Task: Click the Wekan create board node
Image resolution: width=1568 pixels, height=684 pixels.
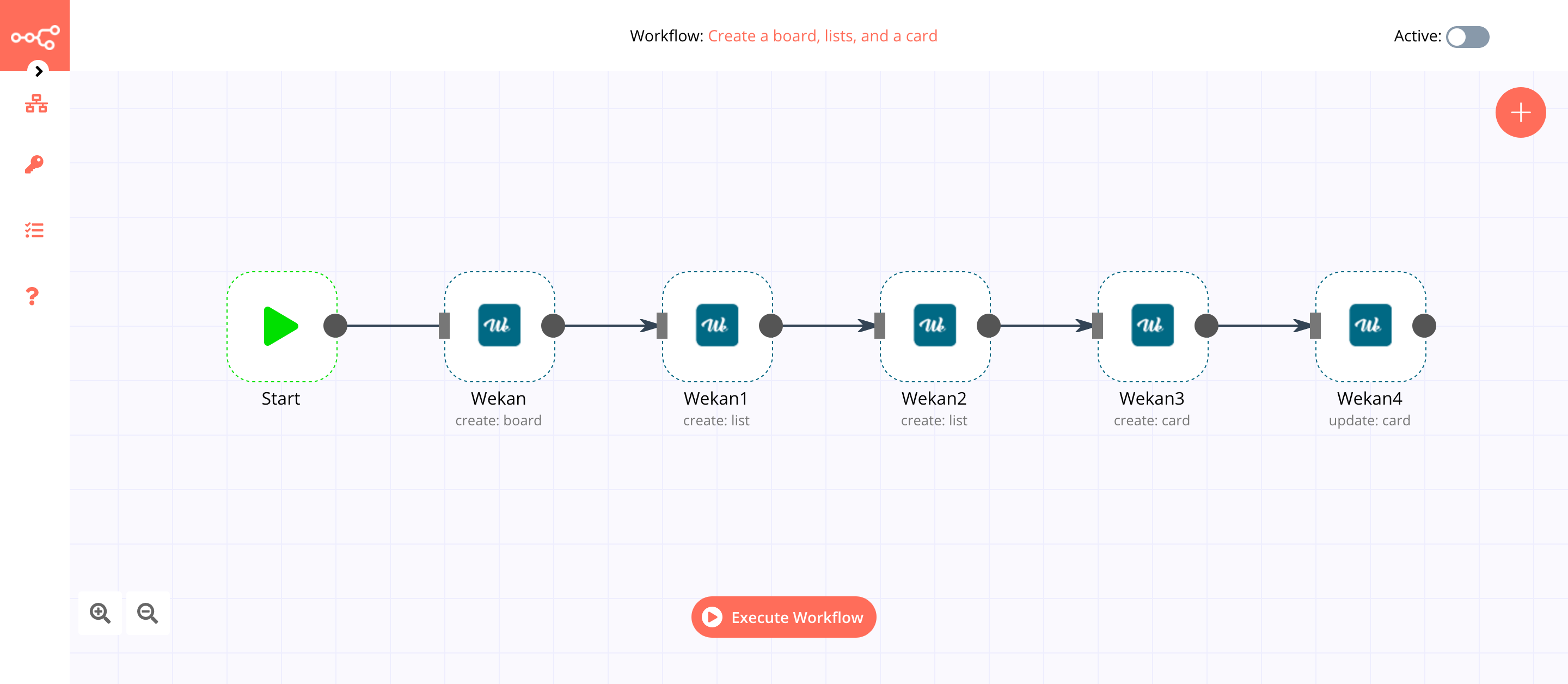Action: point(498,324)
